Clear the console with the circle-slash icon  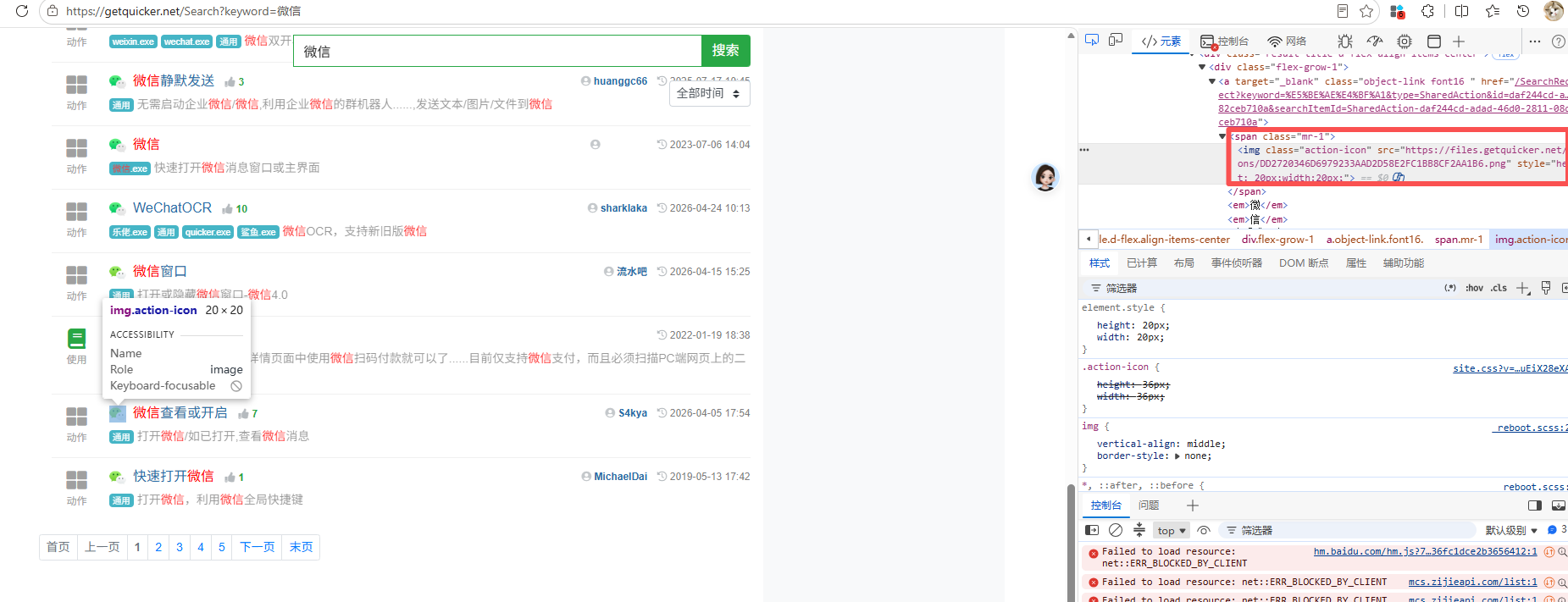(x=1116, y=530)
